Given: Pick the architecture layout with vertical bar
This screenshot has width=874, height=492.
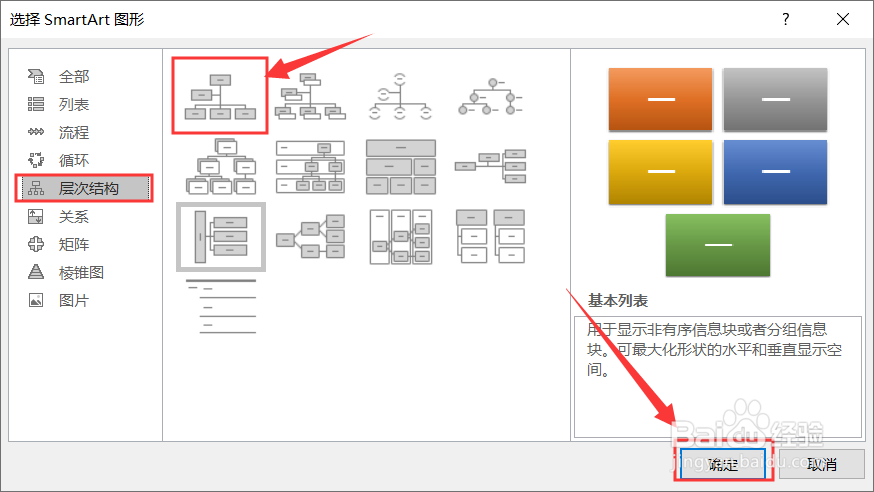Looking at the screenshot, I should 221,237.
